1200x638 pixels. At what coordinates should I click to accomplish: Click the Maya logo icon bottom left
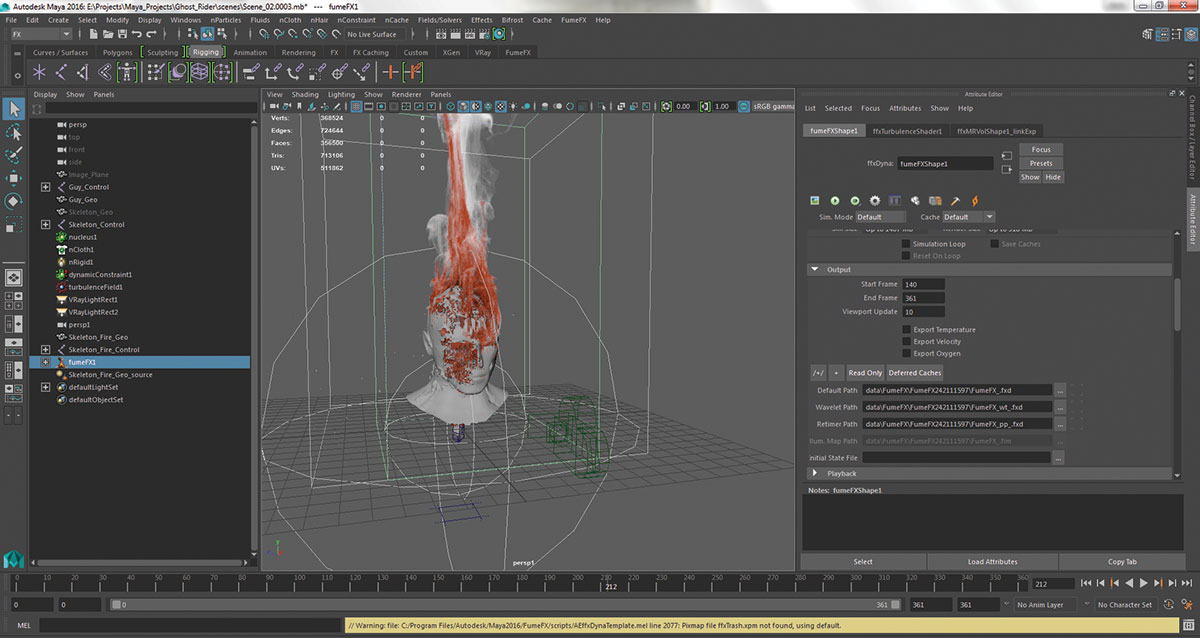tap(14, 557)
